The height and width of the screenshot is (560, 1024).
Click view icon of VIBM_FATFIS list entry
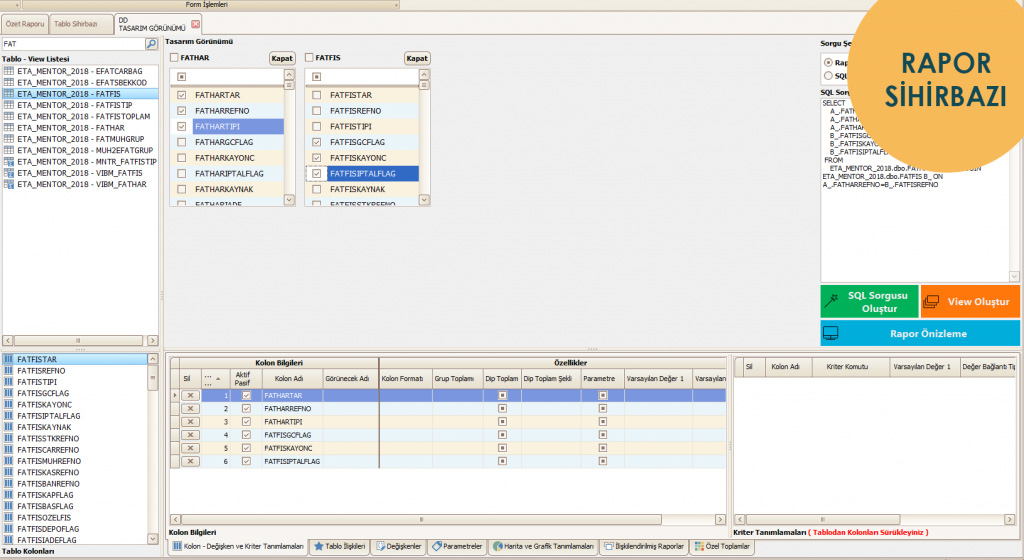(x=8, y=173)
